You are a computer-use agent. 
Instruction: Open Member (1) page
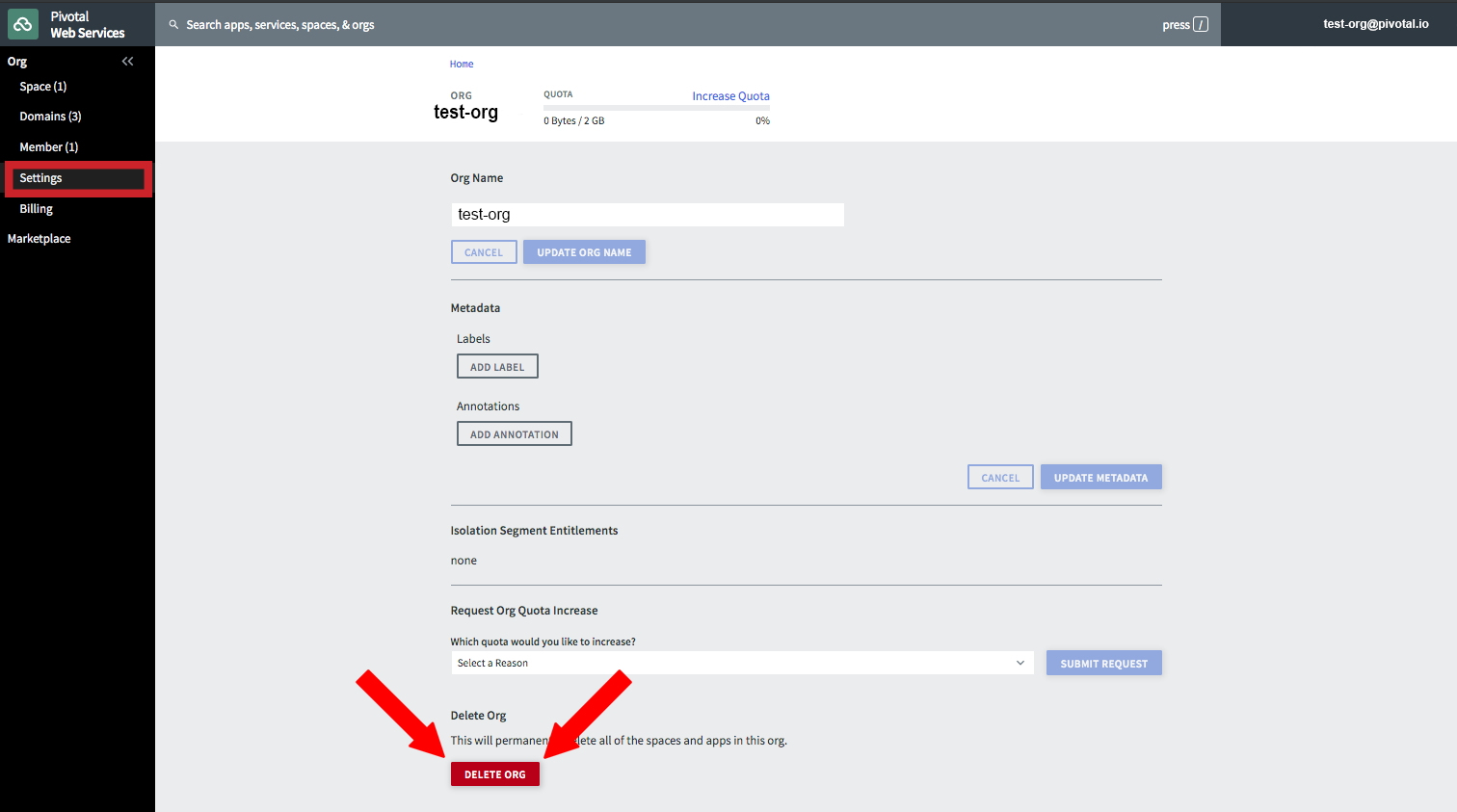[x=48, y=147]
